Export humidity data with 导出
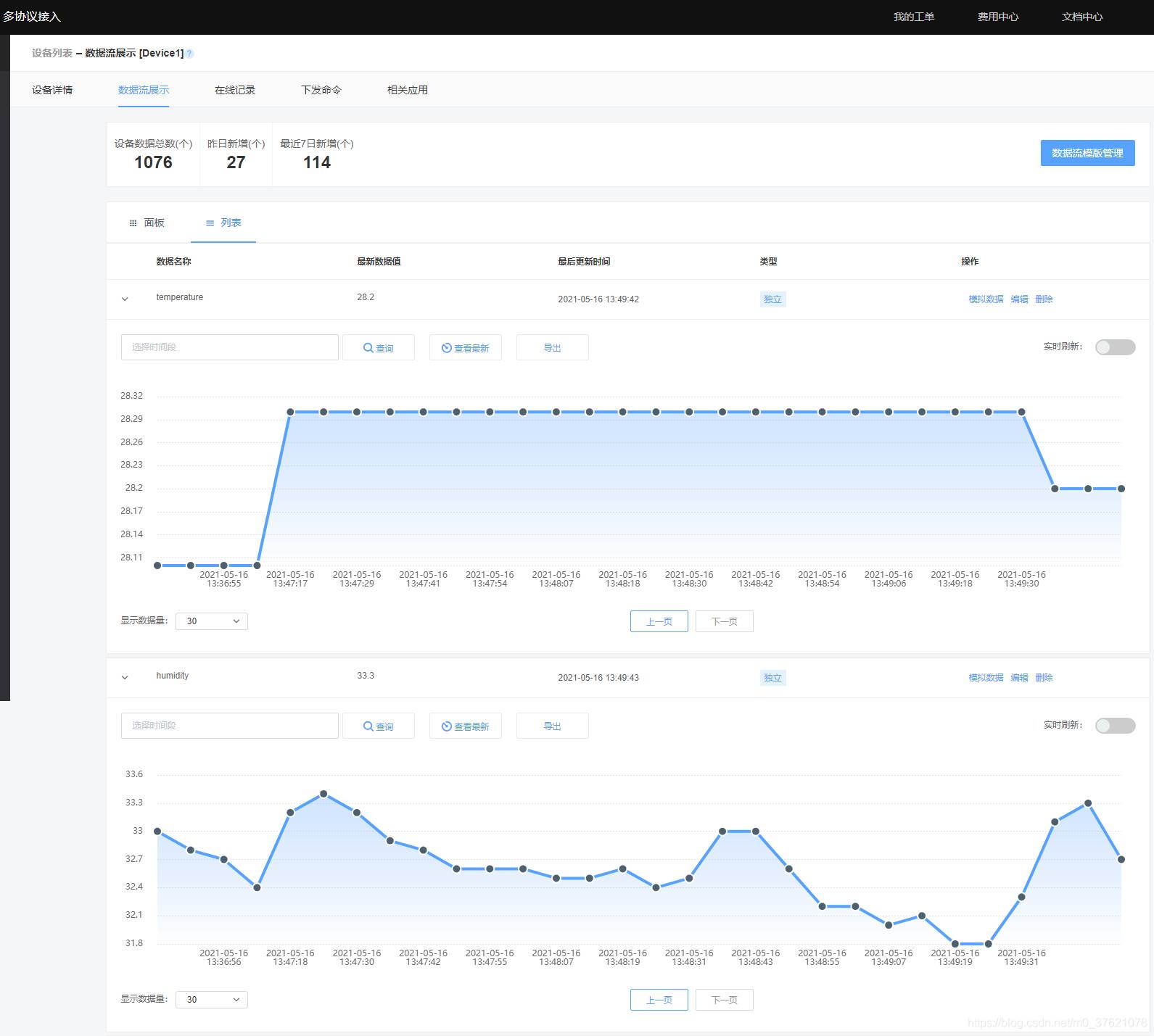This screenshot has width=1154, height=1036. click(x=553, y=726)
